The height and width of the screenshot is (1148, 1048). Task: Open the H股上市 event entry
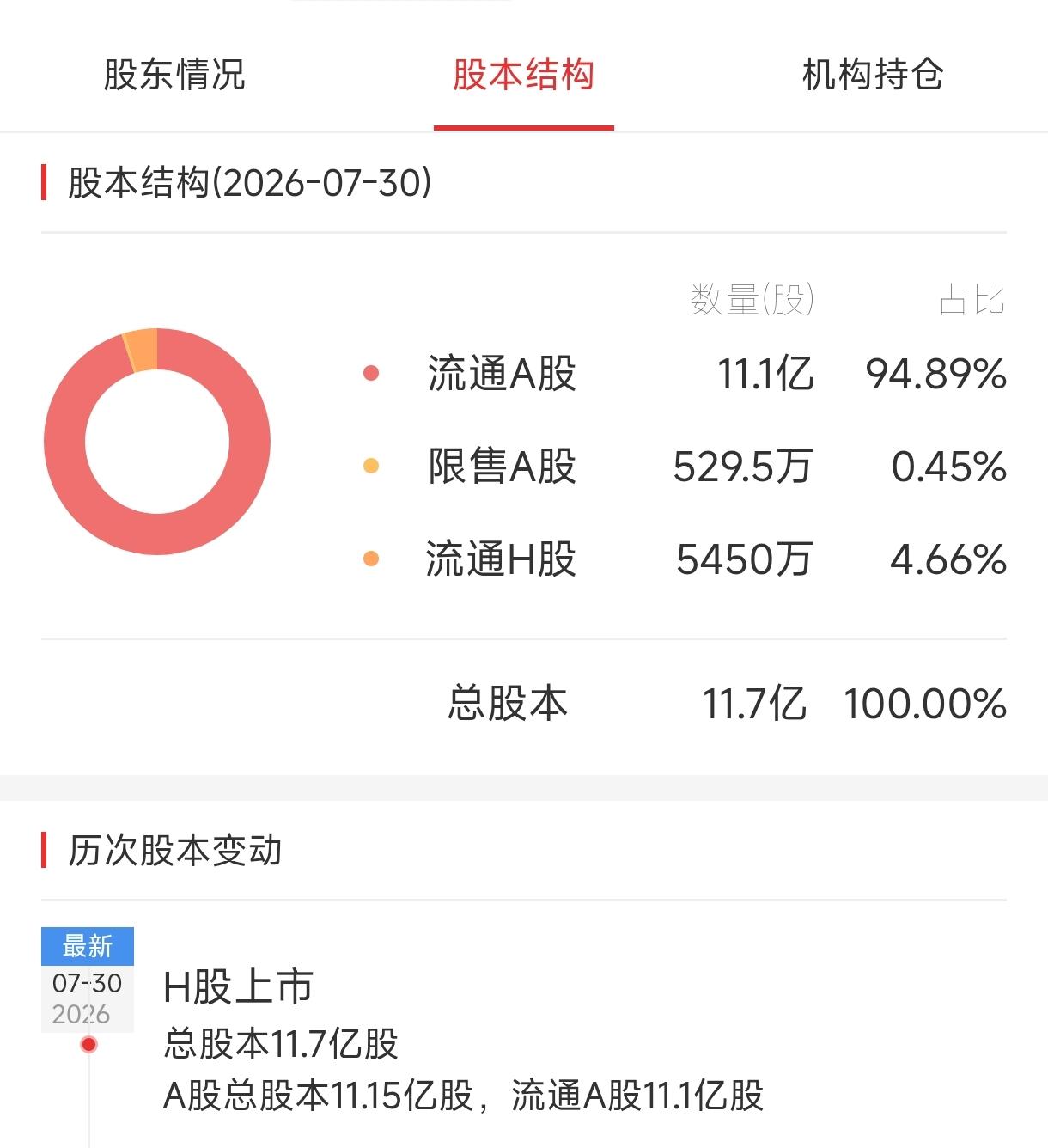pyautogui.click(x=238, y=986)
